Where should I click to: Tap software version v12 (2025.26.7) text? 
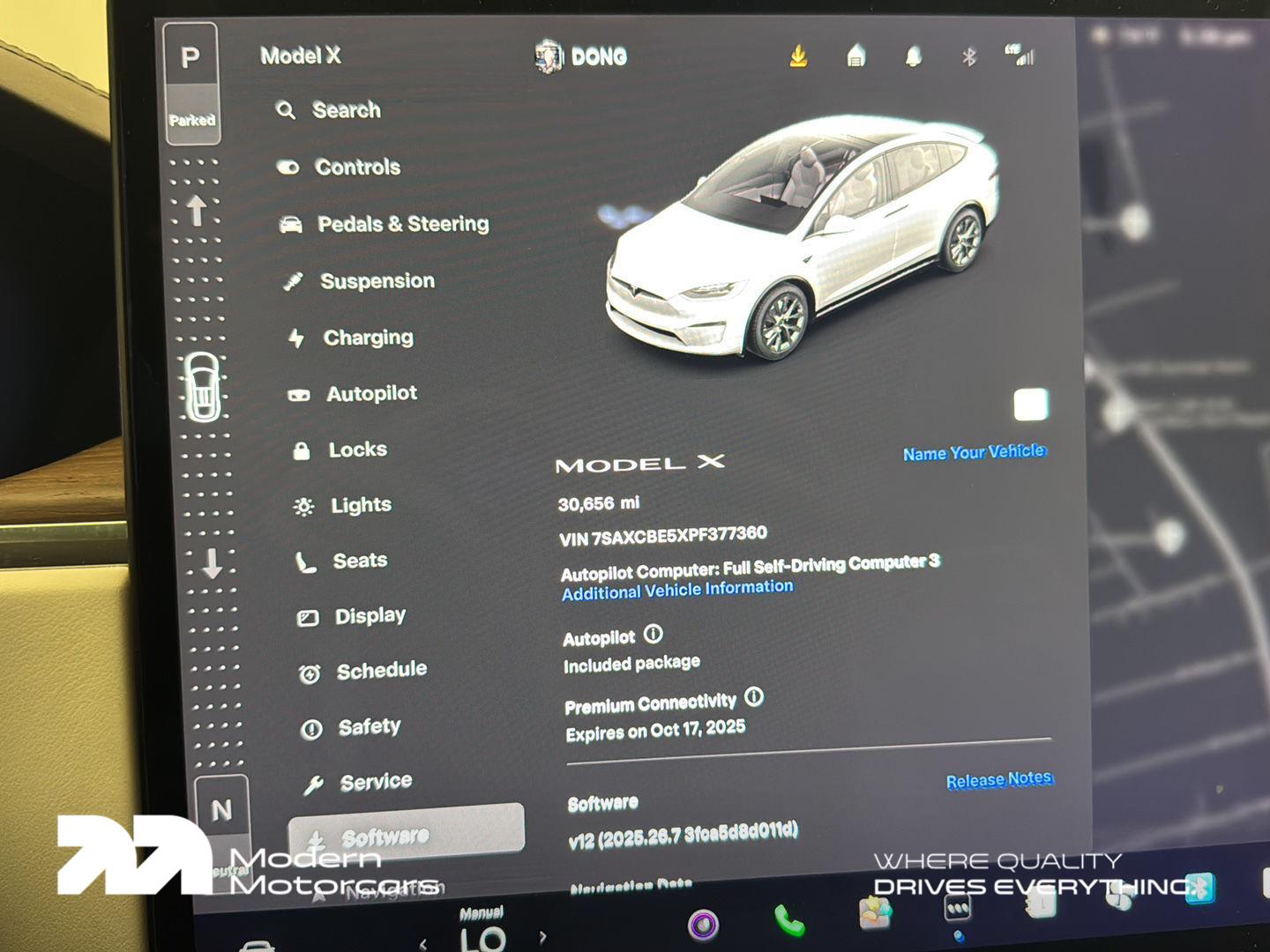pos(684,835)
